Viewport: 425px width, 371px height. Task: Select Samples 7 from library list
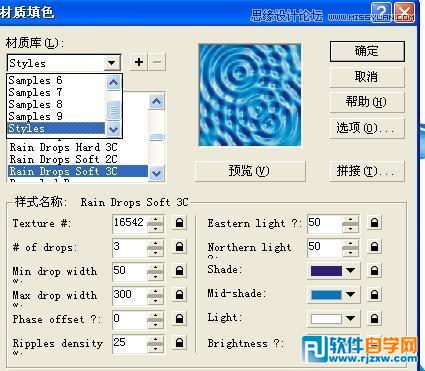(56, 92)
